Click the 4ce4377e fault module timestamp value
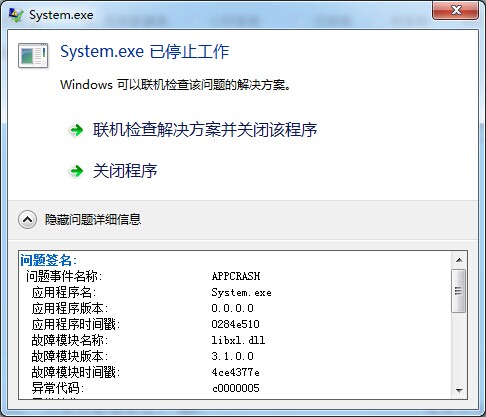486x417 pixels. point(236,372)
